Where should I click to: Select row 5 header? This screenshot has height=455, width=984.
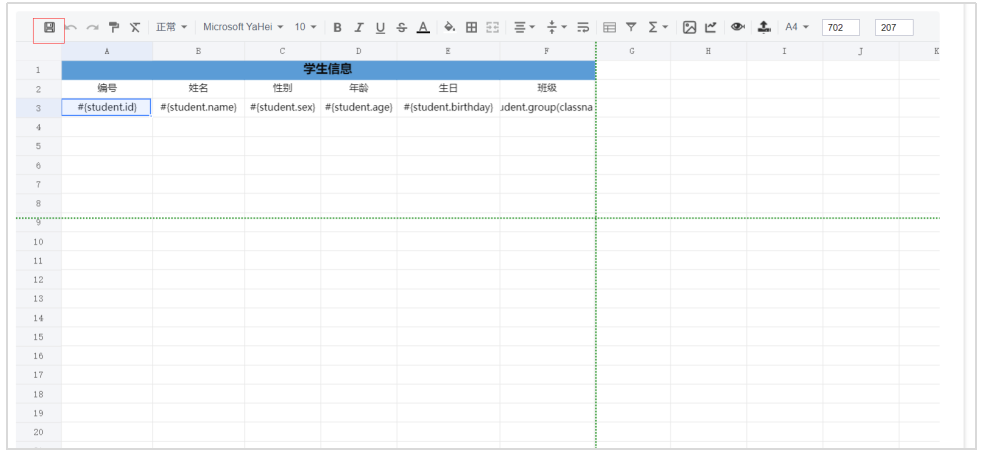tap(38, 146)
